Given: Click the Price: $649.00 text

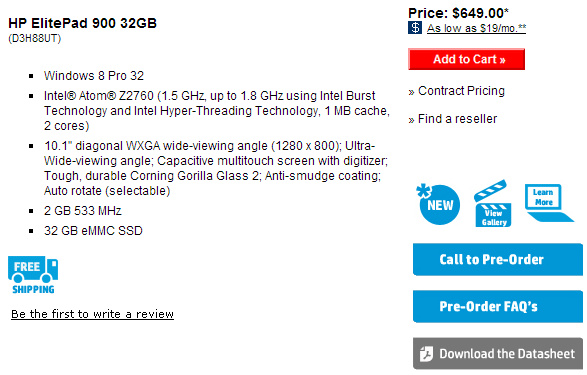Looking at the screenshot, I should (458, 13).
